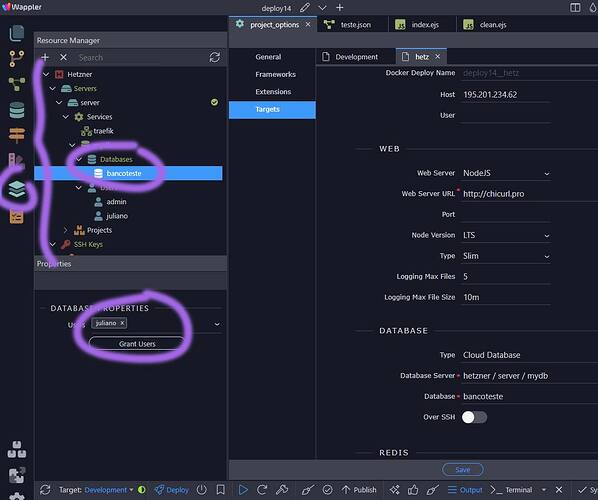Open the Terminal panel in bottom bar
The height and width of the screenshot is (500, 598).
coord(512,490)
